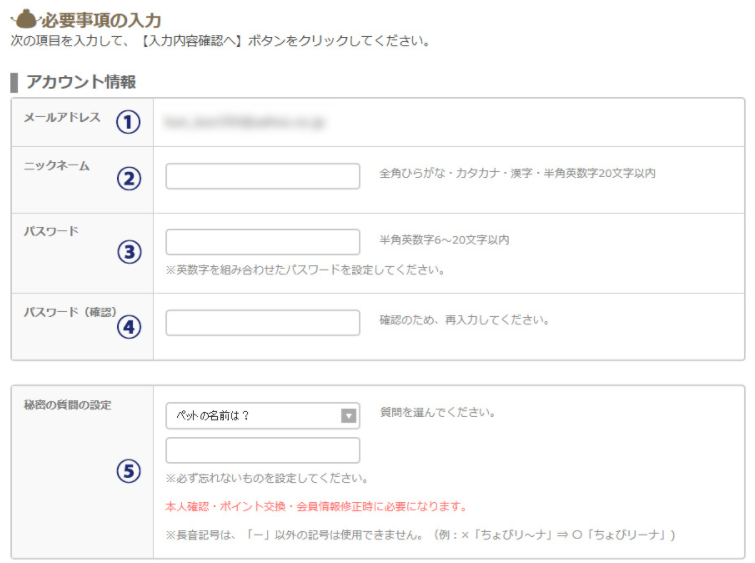Screen dimensions: 755x563
Task: Click the circled number 1 icon
Action: tap(129, 123)
